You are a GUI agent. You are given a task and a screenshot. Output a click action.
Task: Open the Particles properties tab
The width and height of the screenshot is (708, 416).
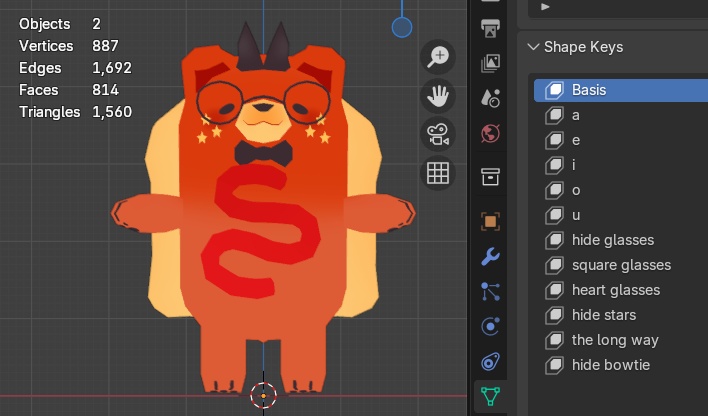click(x=490, y=291)
